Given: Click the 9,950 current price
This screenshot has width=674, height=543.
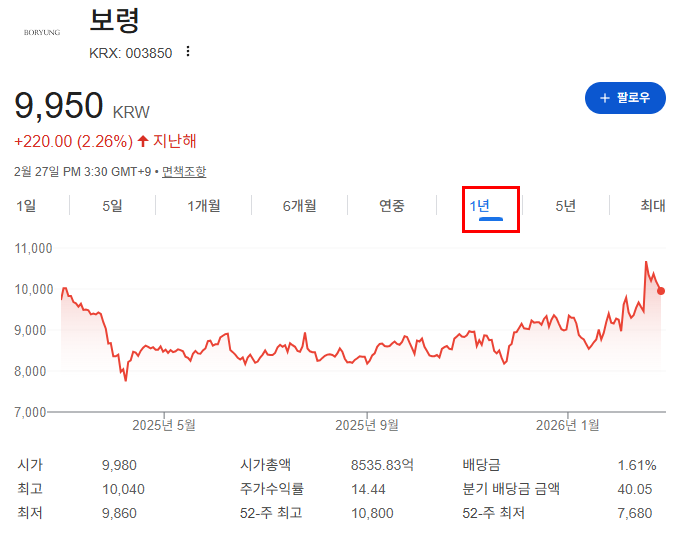Looking at the screenshot, I should pyautogui.click(x=58, y=105).
